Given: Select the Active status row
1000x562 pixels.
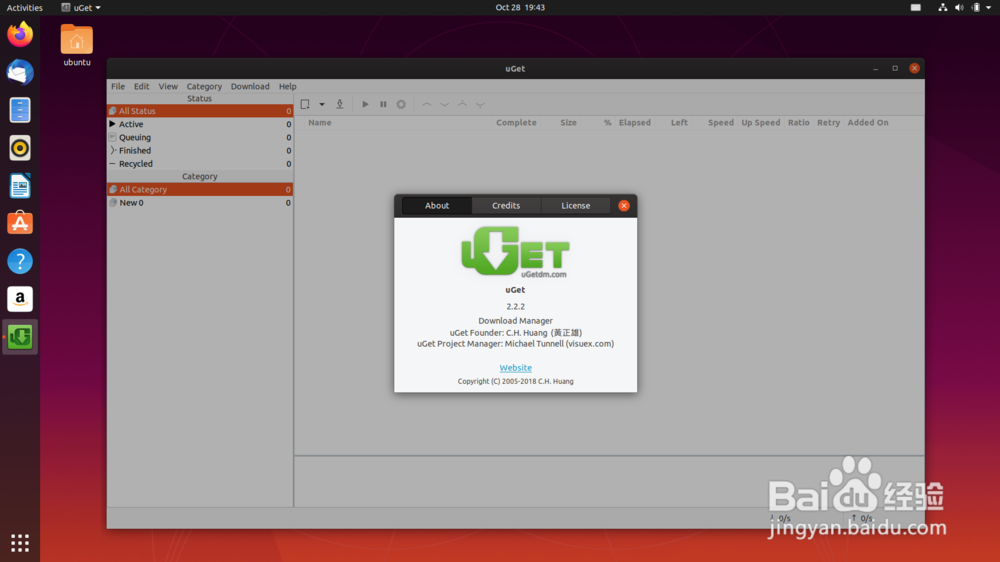Looking at the screenshot, I should [x=200, y=124].
